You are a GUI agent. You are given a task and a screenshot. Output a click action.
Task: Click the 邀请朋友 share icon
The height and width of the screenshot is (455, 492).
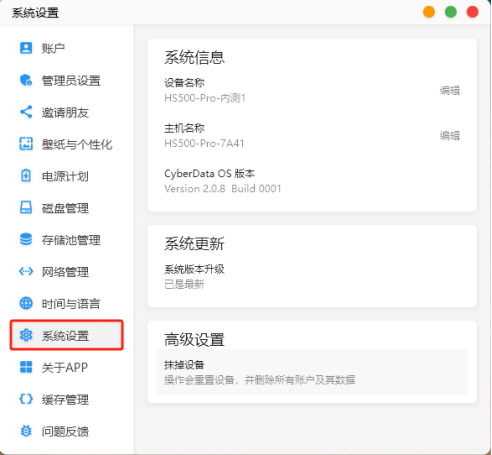tap(26, 112)
